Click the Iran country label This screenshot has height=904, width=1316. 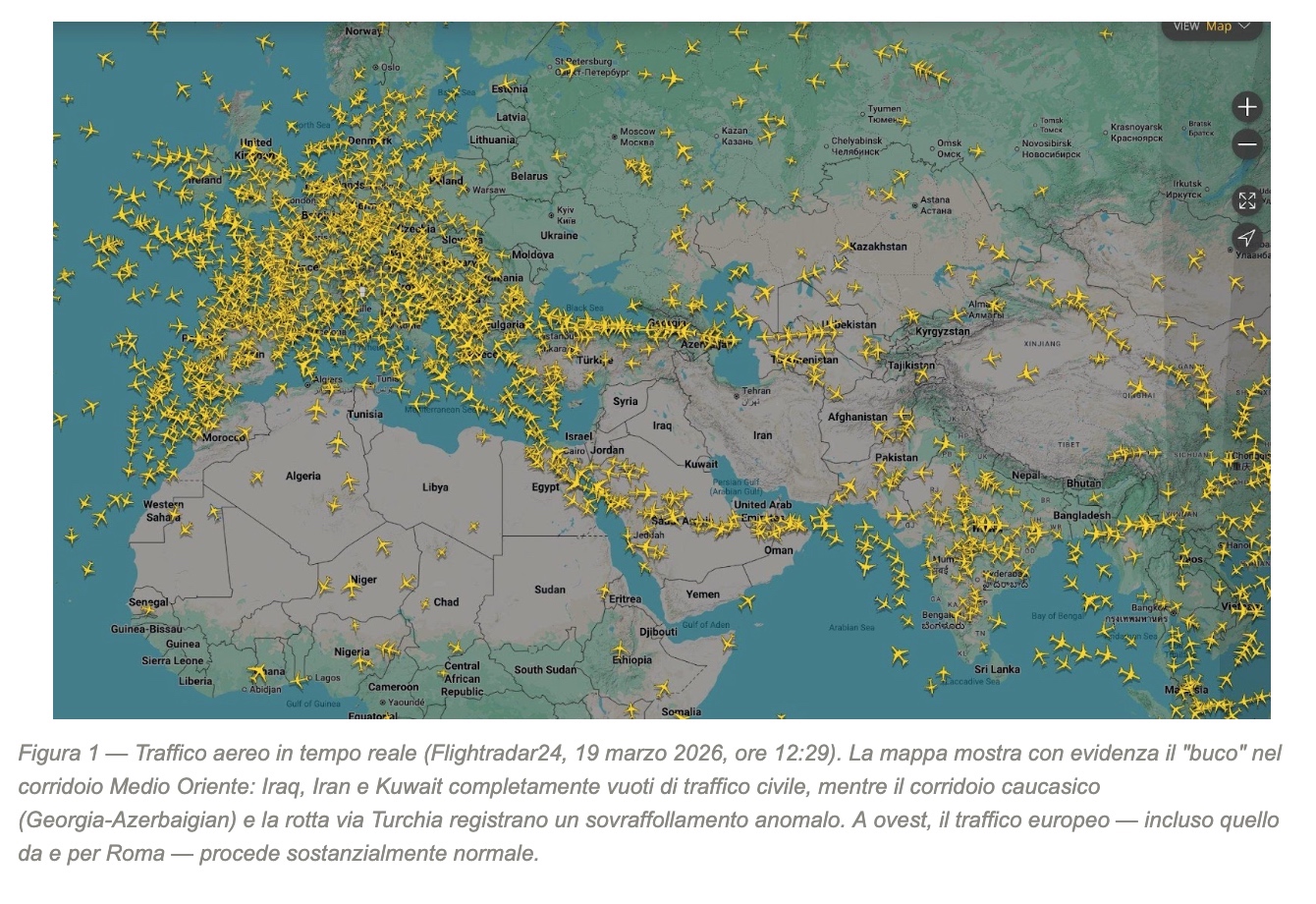click(x=762, y=435)
